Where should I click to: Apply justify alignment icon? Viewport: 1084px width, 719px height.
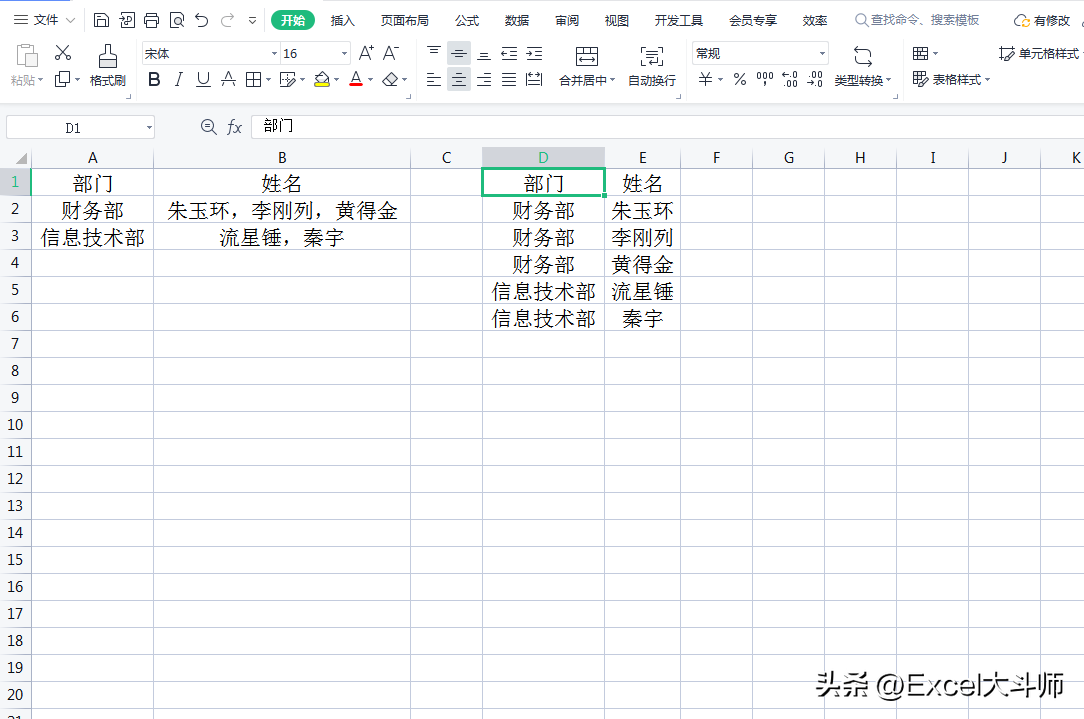point(509,80)
